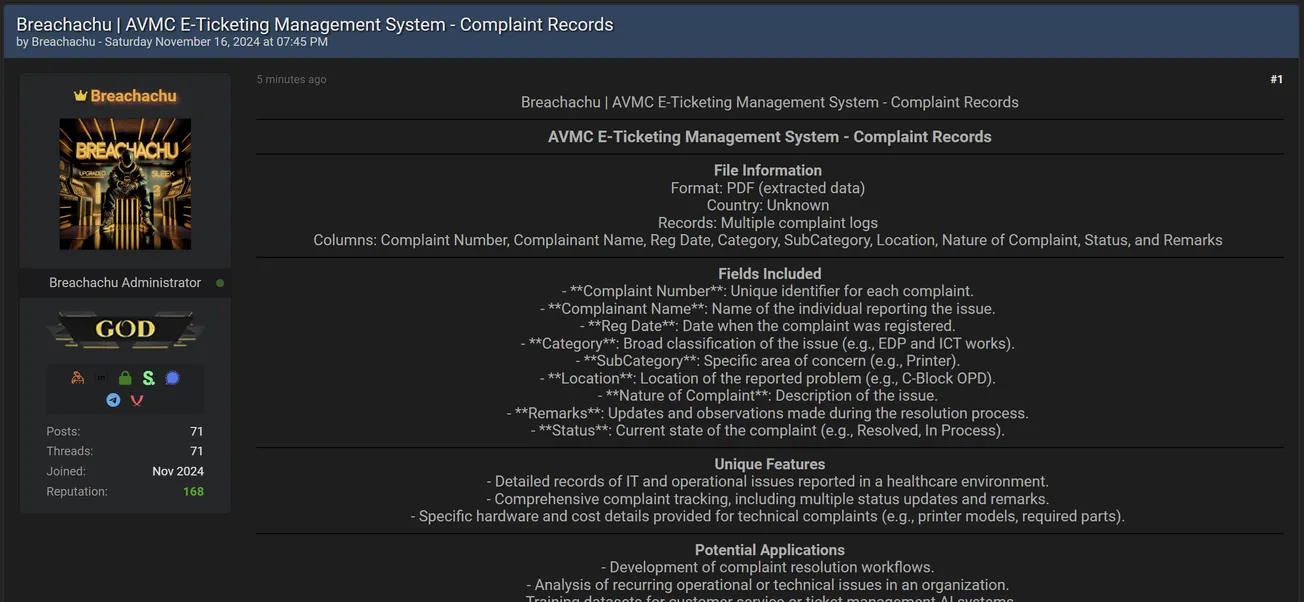This screenshot has width=1304, height=602.
Task: Select the Posts count 71
Action: coord(197,430)
